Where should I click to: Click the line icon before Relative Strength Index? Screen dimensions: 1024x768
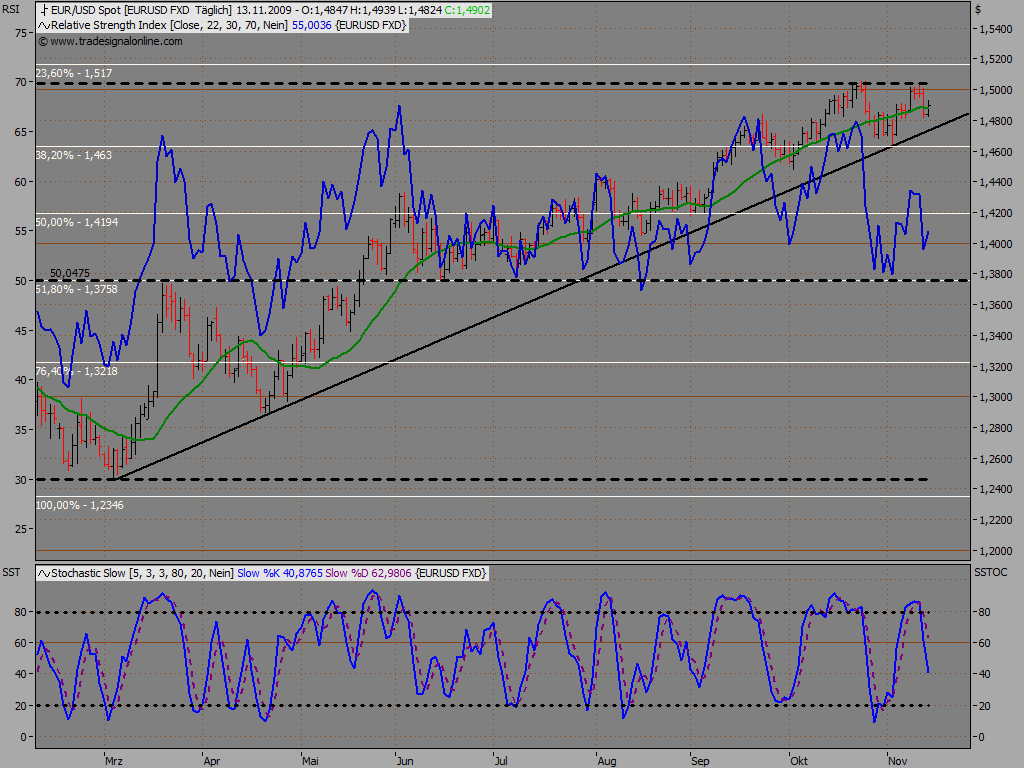tap(44, 25)
